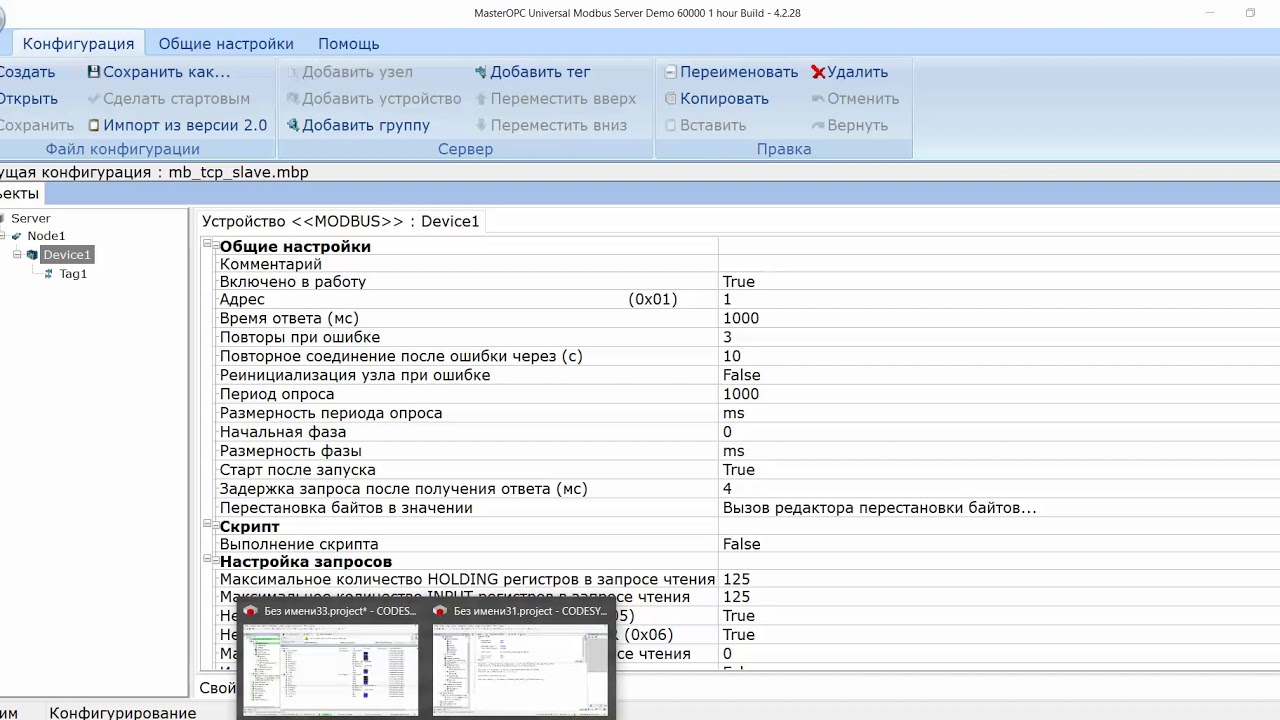Image resolution: width=1280 pixels, height=720 pixels.
Task: Click the Redo (Вернуть) icon
Action: pyautogui.click(x=818, y=125)
